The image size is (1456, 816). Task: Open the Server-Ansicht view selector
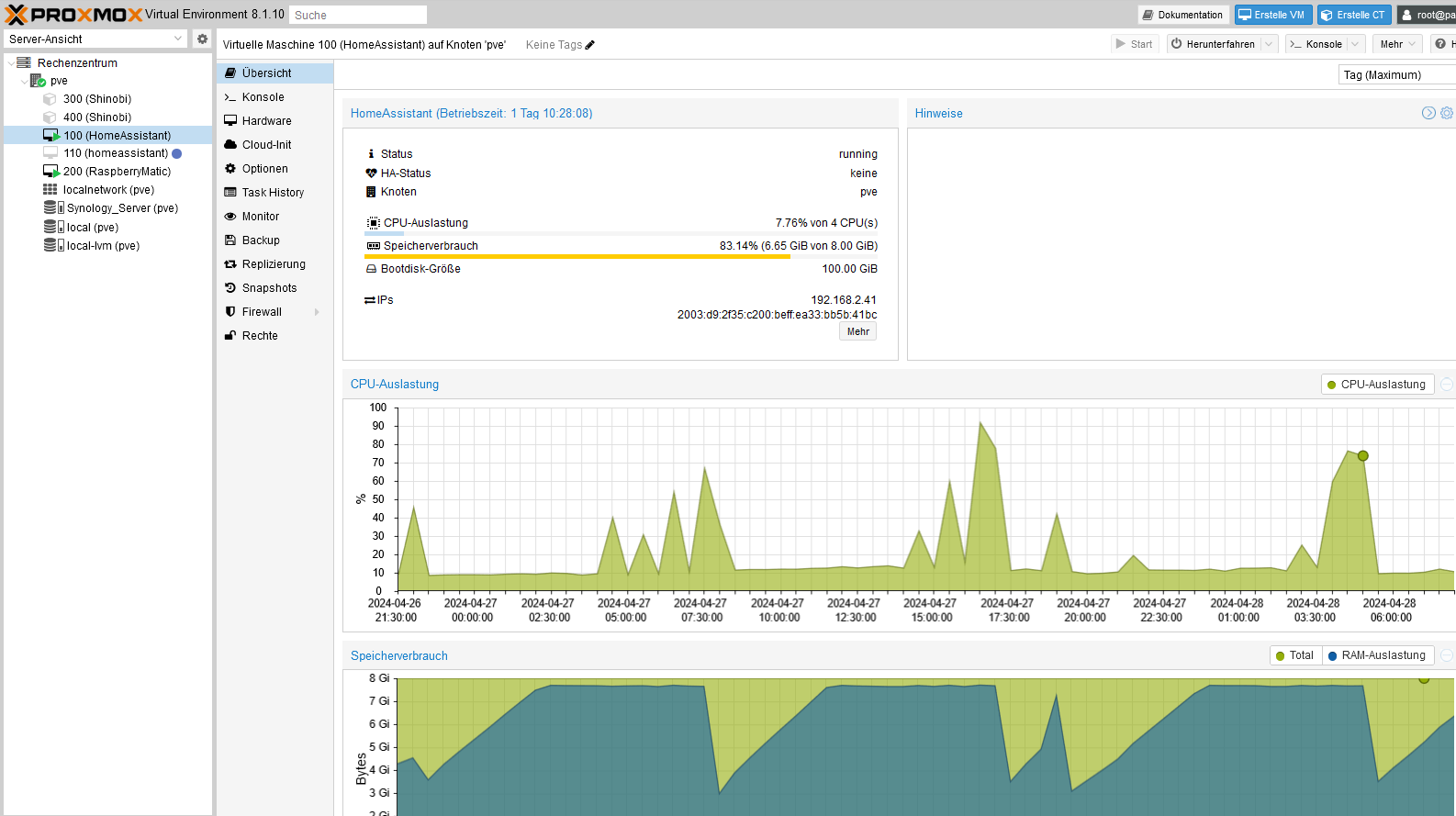tap(96, 39)
